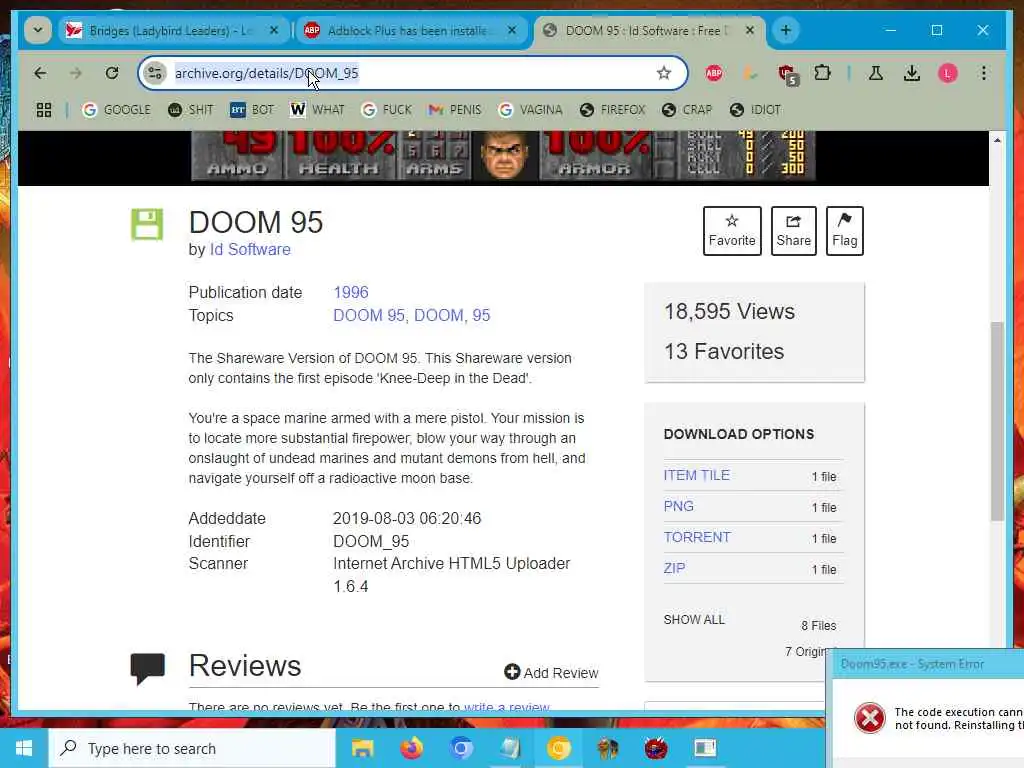Click the page vertical scrollbar thumb
Image resolution: width=1024 pixels, height=768 pixels.
click(x=997, y=421)
